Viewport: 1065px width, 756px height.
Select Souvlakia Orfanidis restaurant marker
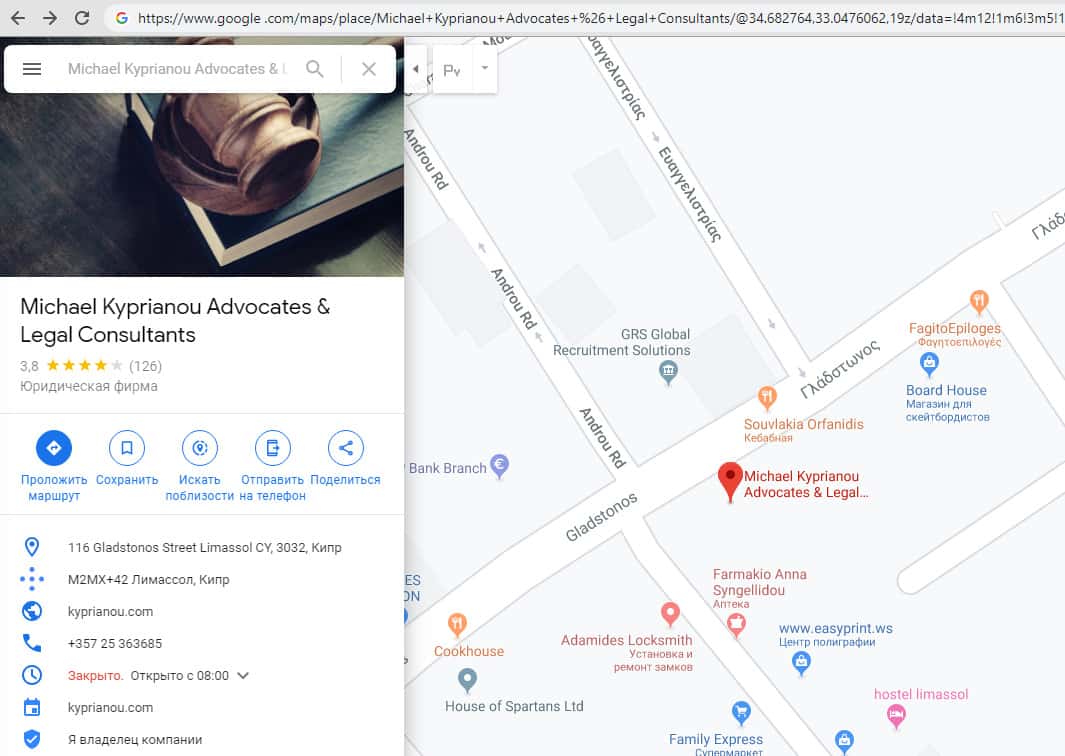pos(767,397)
